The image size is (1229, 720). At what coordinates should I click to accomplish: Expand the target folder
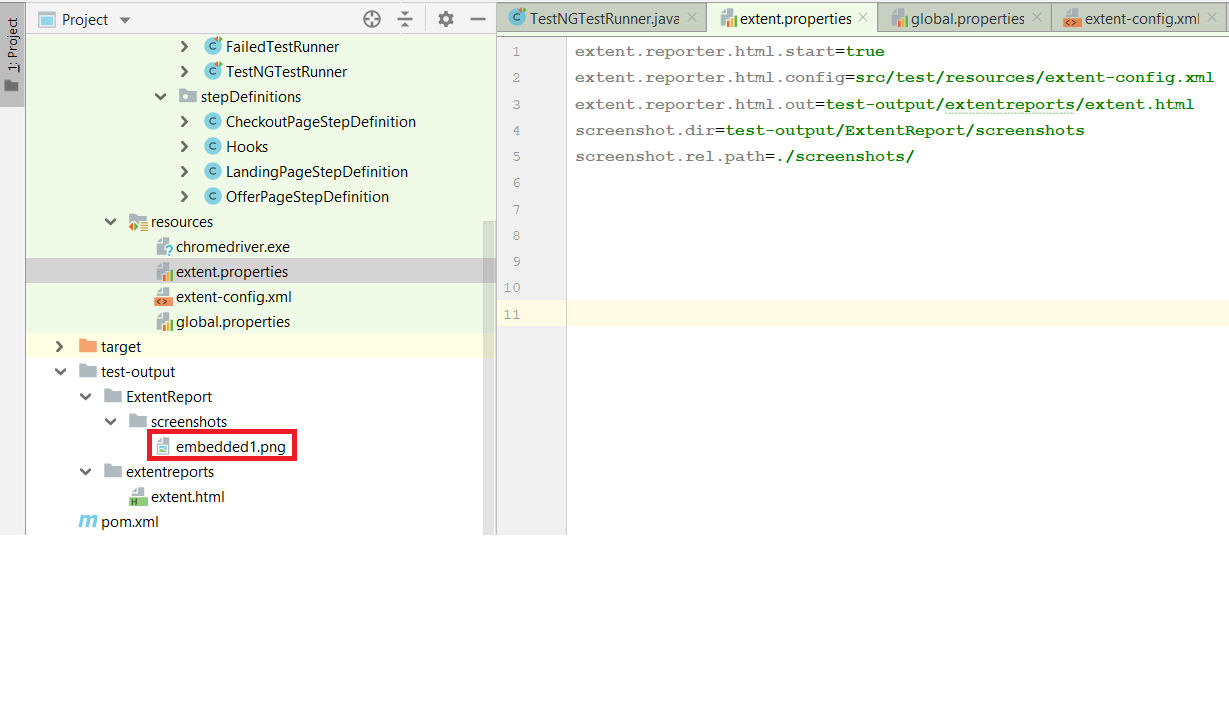[x=59, y=346]
